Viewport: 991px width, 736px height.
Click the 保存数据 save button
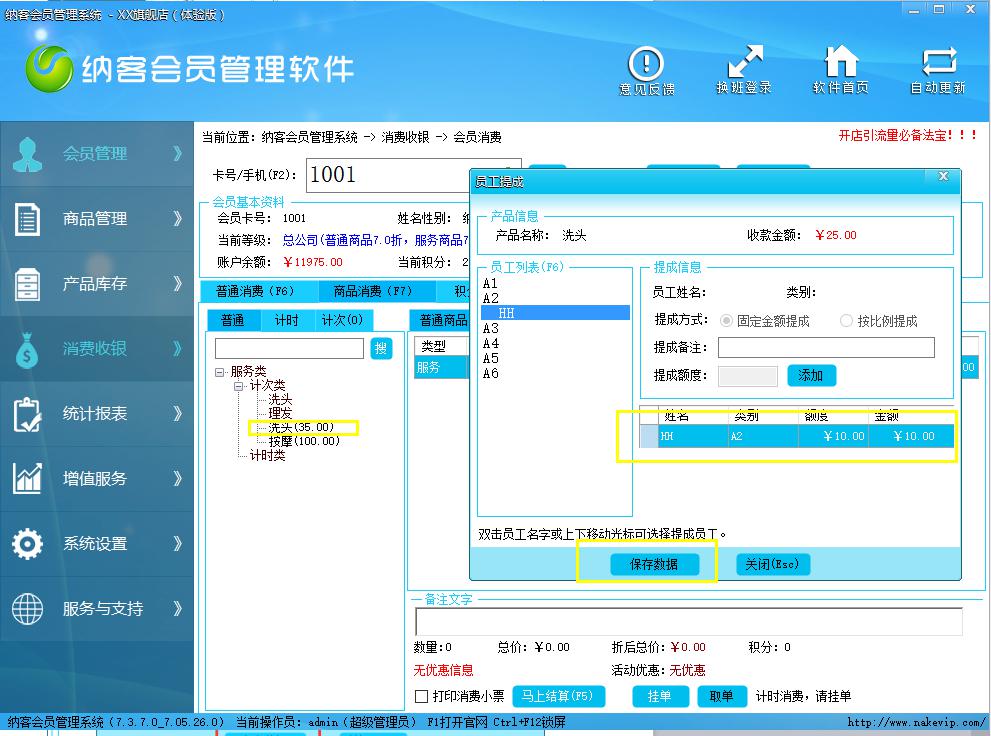point(653,564)
